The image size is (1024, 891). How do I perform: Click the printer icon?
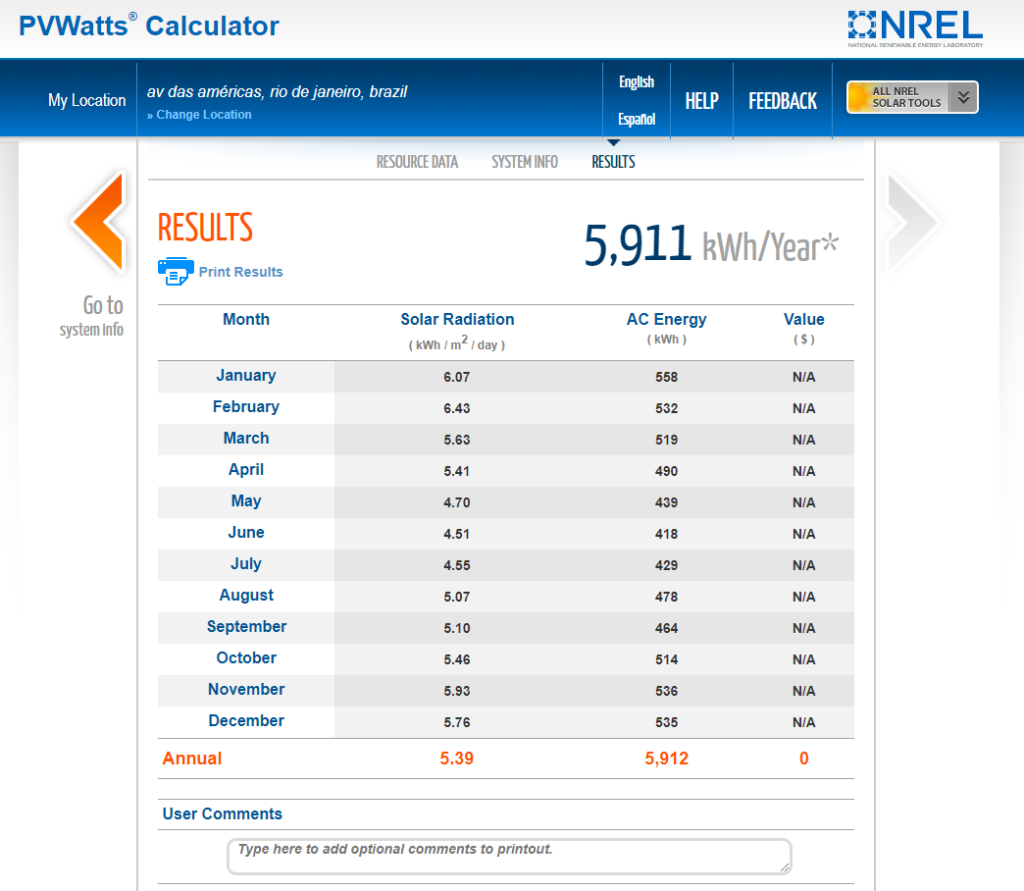point(176,271)
